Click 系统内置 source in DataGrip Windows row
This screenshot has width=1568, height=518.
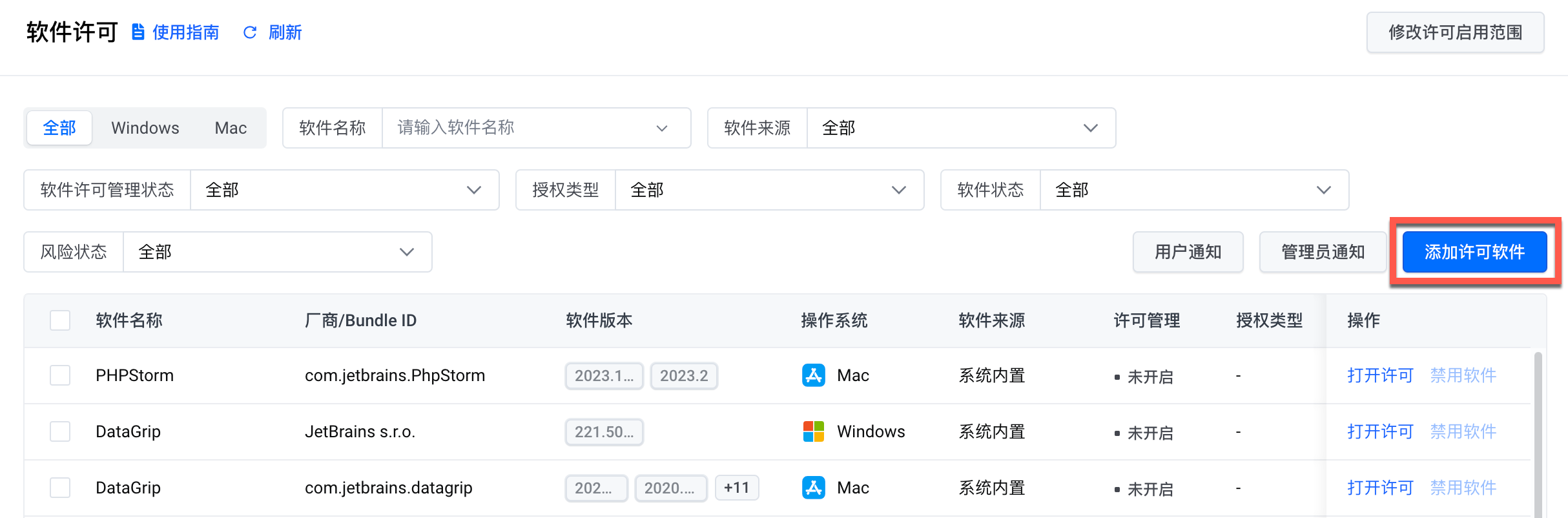tap(991, 431)
